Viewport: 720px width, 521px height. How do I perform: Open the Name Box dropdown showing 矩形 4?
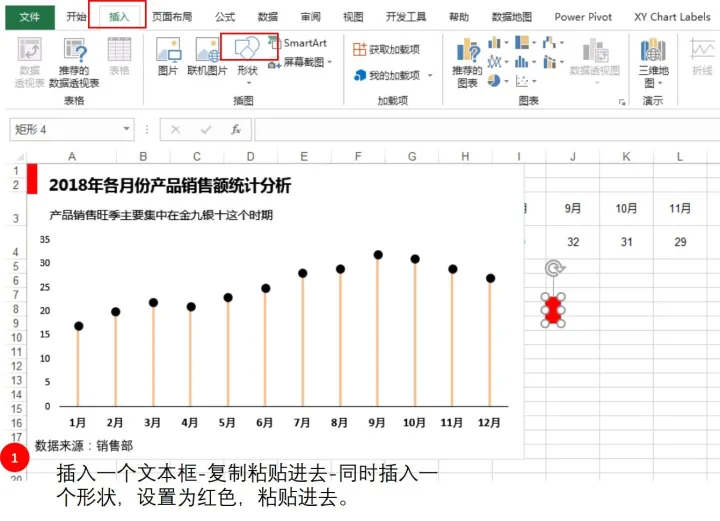pos(126,129)
